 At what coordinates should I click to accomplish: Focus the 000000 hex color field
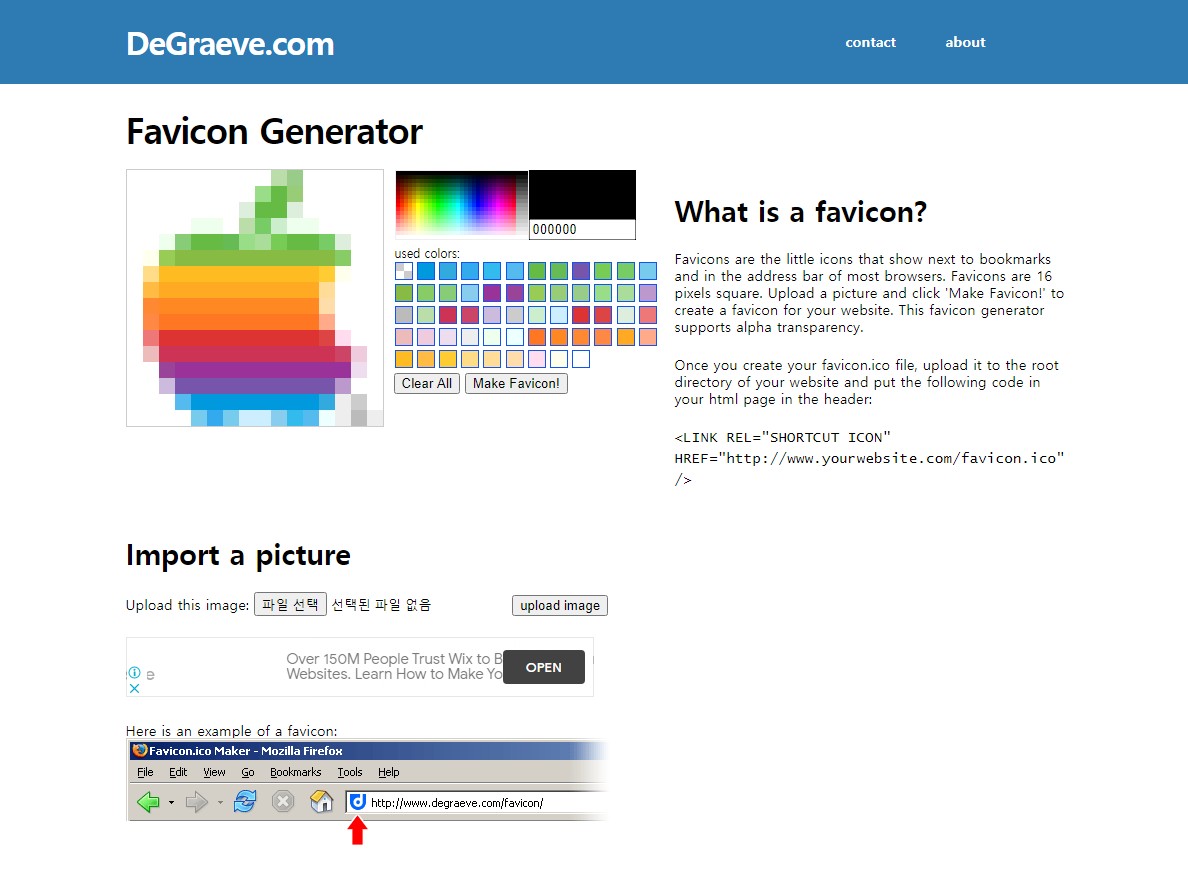coord(582,229)
